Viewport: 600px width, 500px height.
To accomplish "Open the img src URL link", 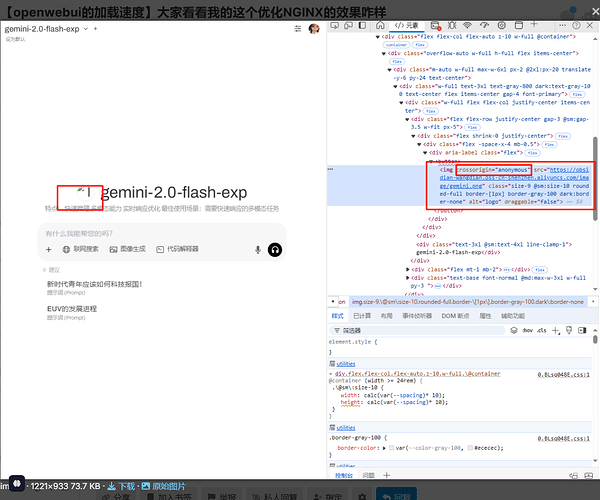I will [514, 178].
